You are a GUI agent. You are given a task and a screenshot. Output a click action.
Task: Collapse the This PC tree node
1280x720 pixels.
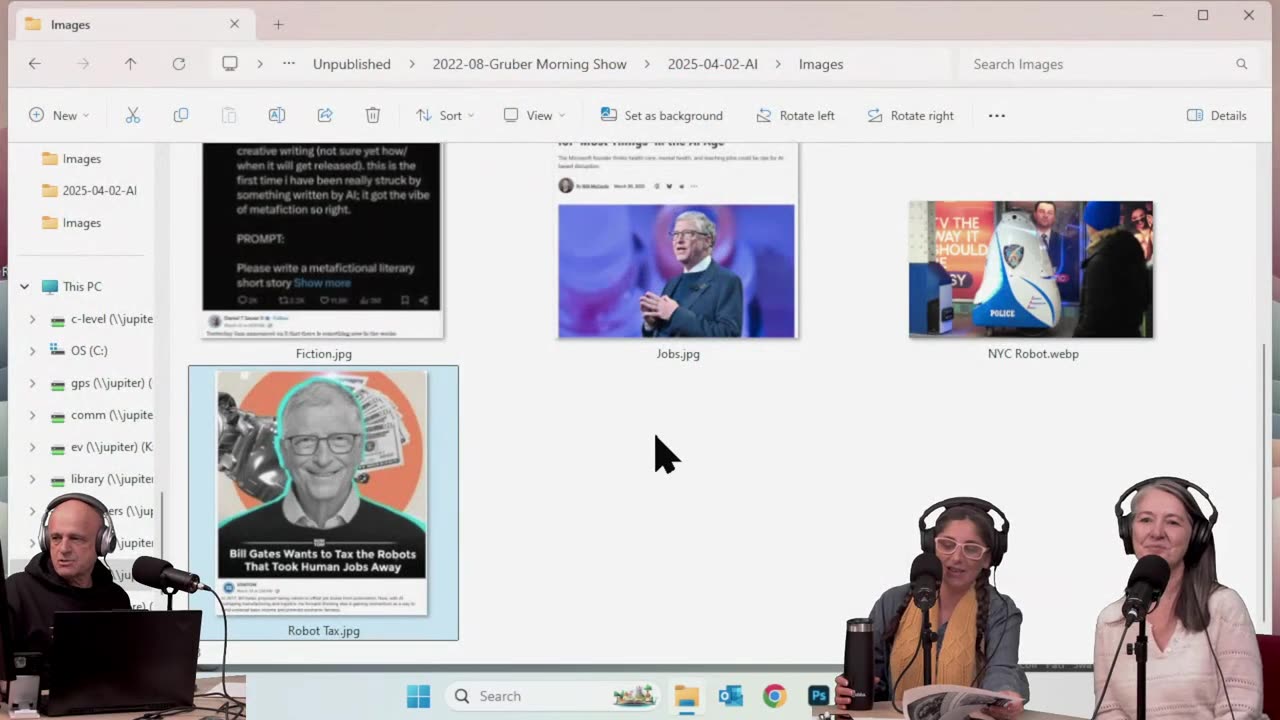coord(25,287)
